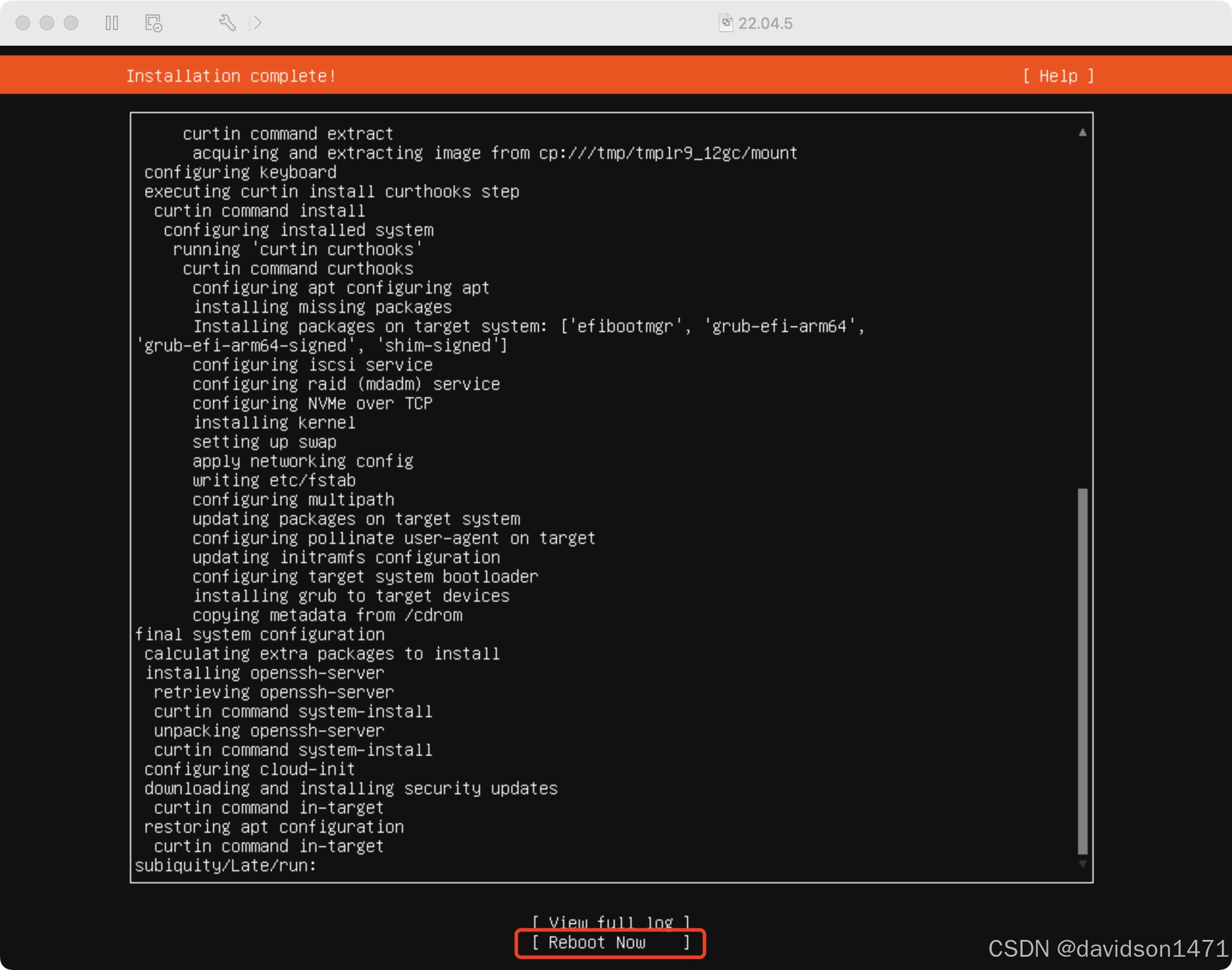The image size is (1232, 970).
Task: Click the log scroll up arrow
Action: pos(1082,132)
